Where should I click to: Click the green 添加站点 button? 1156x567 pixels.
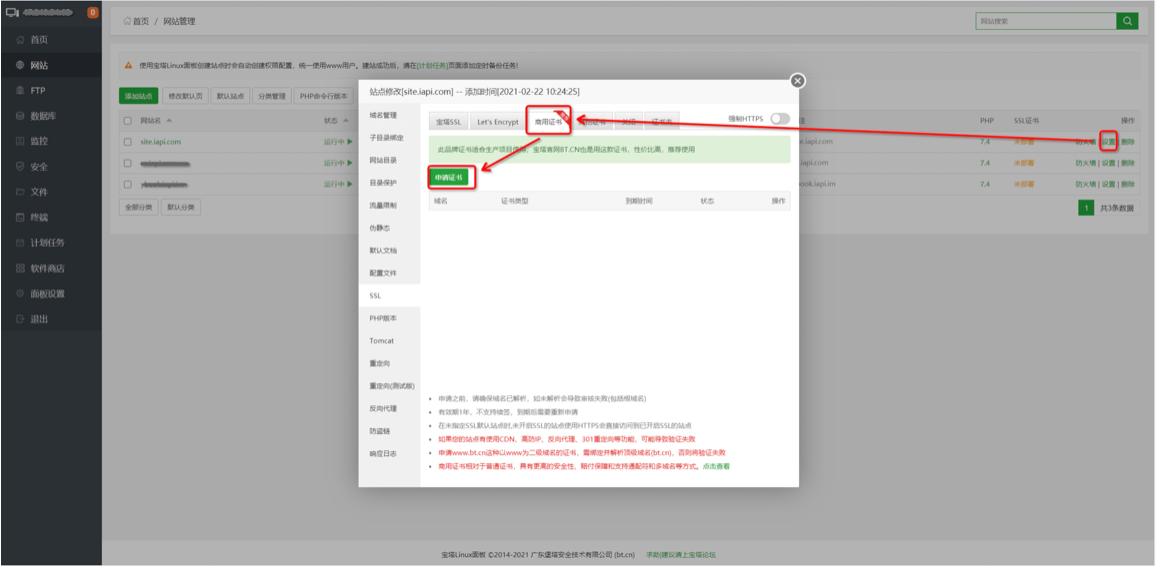138,96
